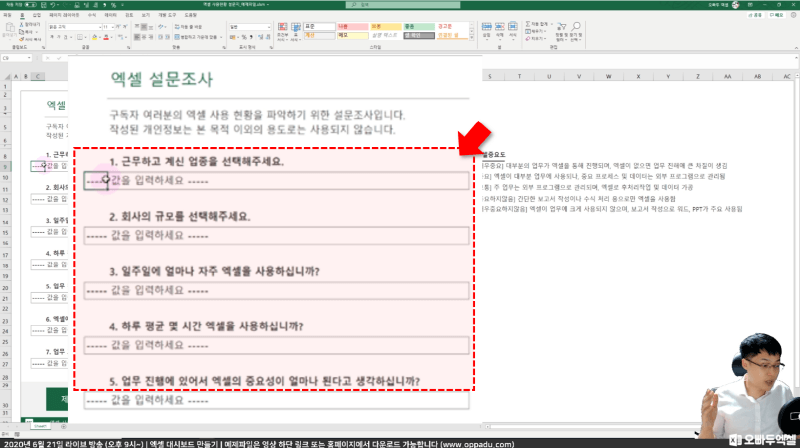Apply the pink 나쁨 (Bad) cell style

[352, 26]
